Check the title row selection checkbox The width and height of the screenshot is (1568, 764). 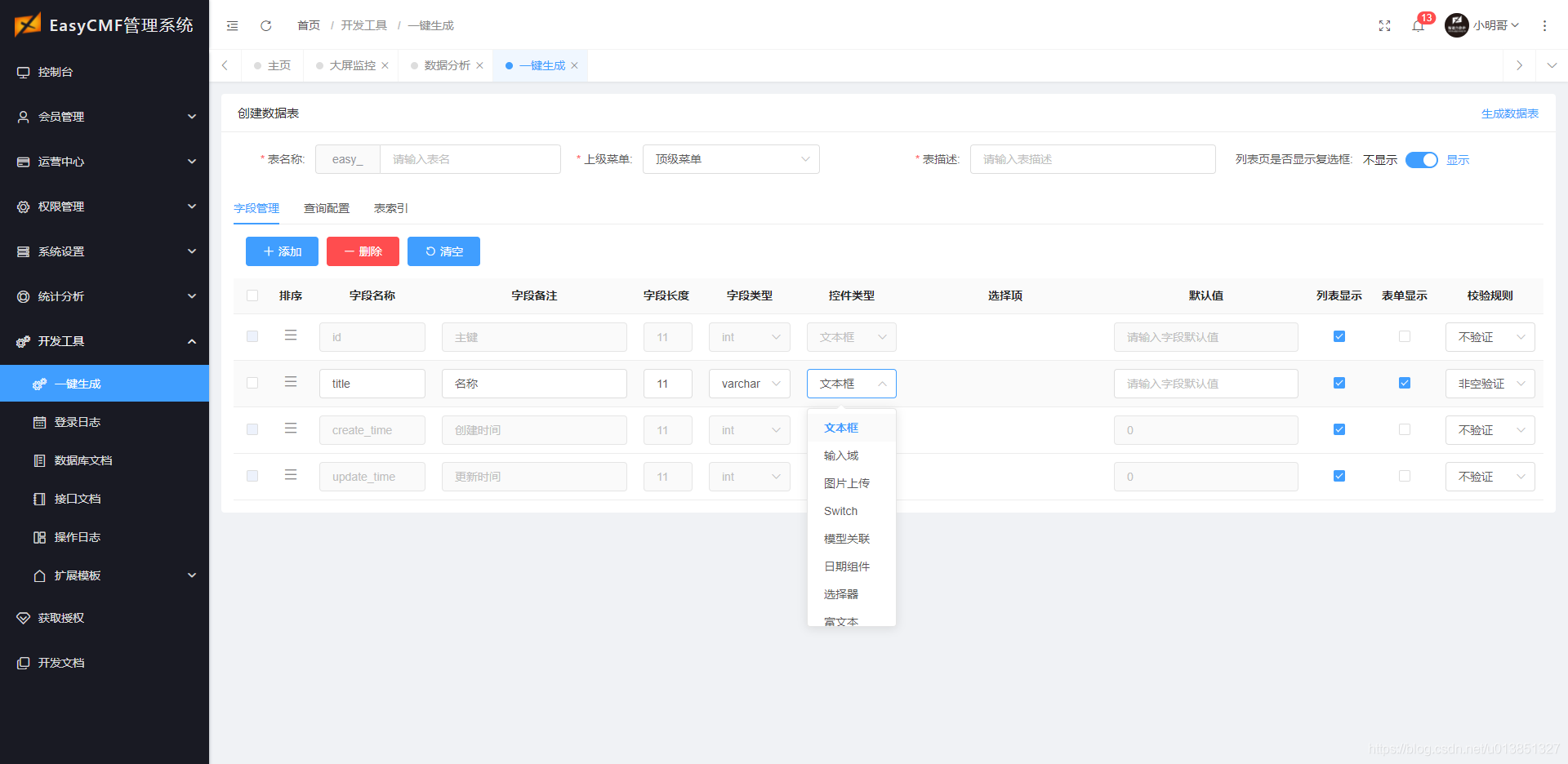pyautogui.click(x=252, y=383)
